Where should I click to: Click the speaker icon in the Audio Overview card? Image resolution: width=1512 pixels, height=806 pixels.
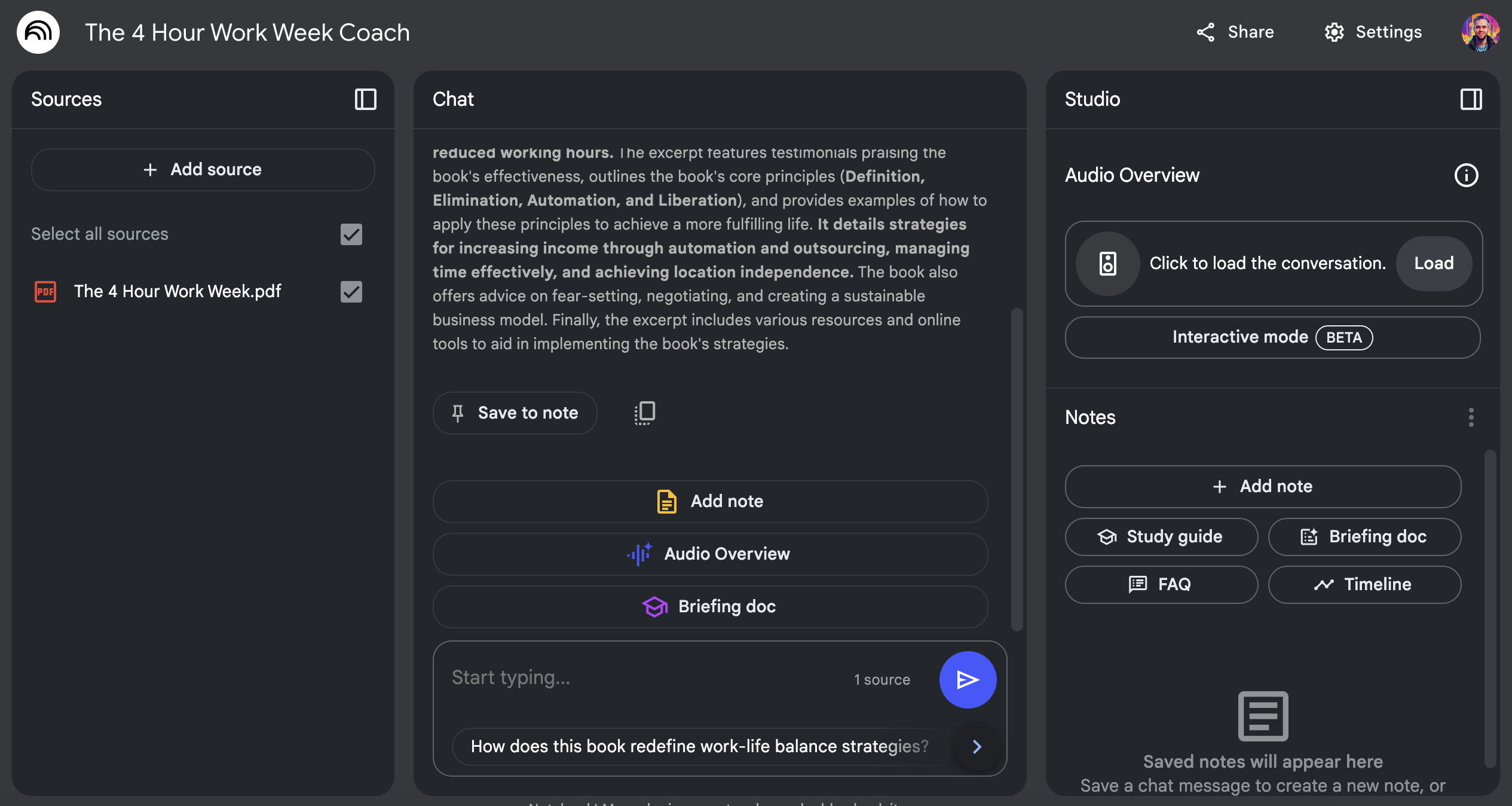click(x=1107, y=264)
